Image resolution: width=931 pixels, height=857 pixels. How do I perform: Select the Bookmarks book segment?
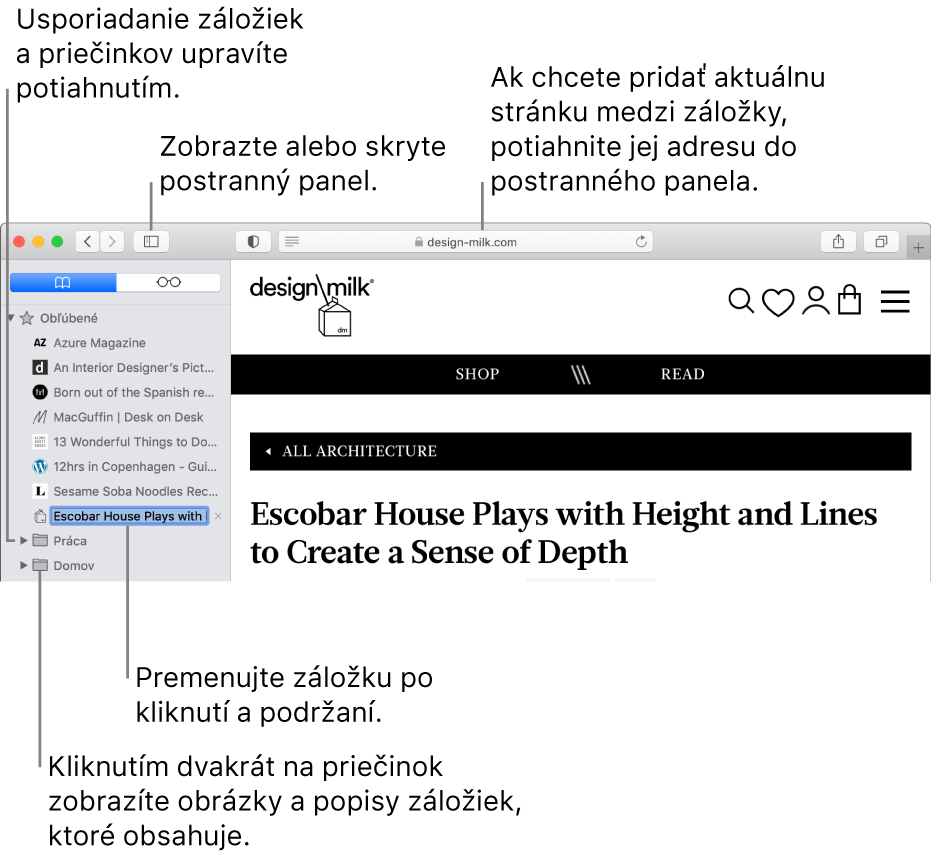pyautogui.click(x=62, y=282)
